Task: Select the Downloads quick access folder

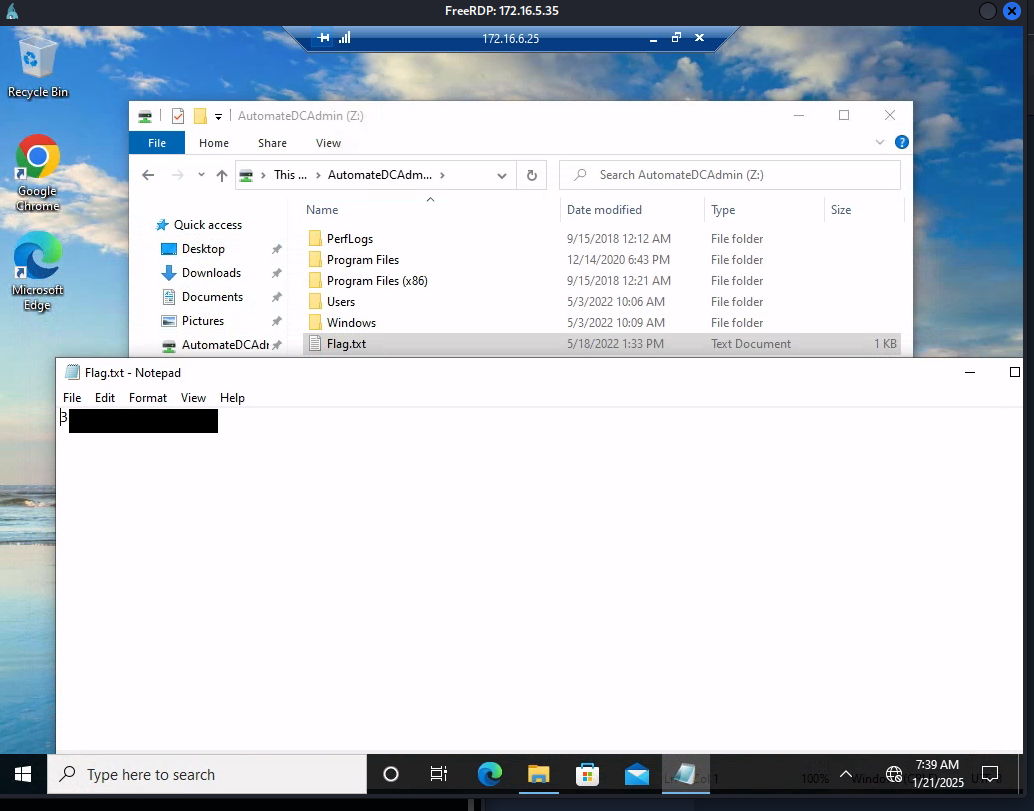Action: pos(211,273)
